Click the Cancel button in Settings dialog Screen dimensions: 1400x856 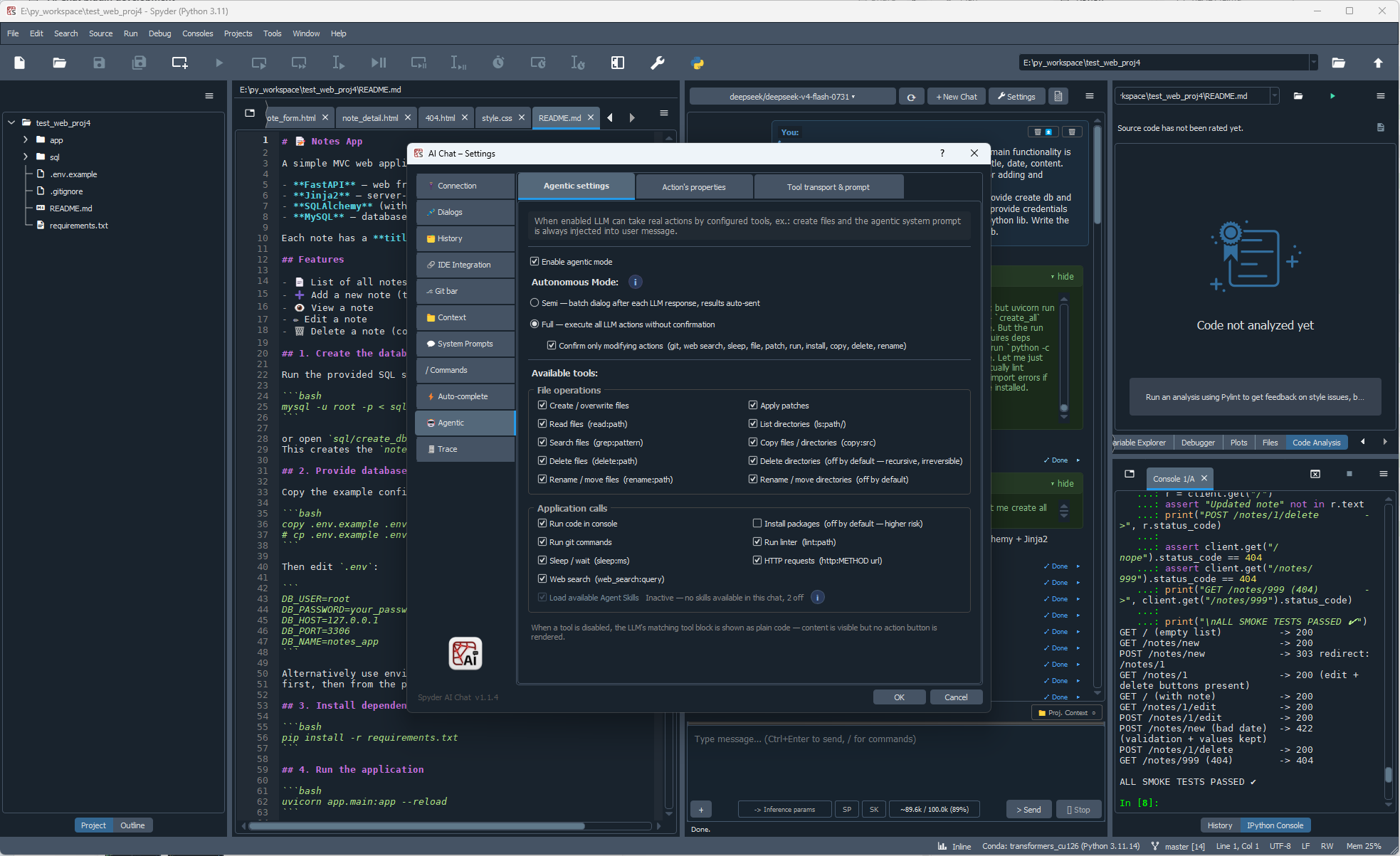[956, 697]
